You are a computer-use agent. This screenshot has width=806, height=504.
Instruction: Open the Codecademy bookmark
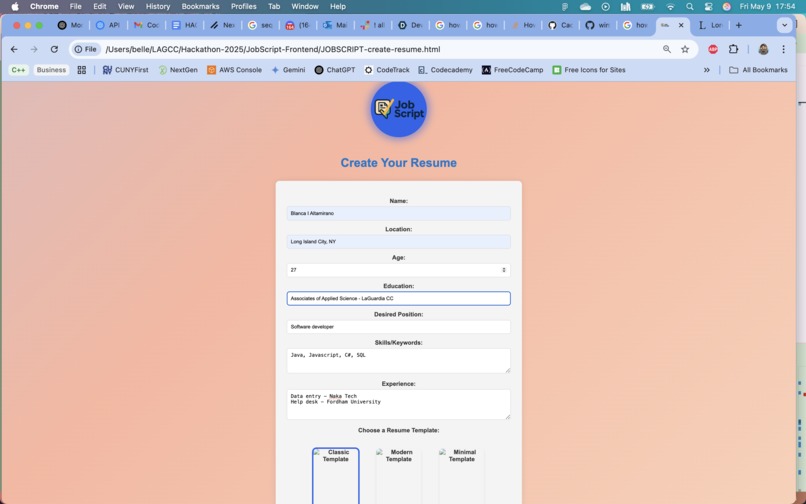(x=445, y=70)
